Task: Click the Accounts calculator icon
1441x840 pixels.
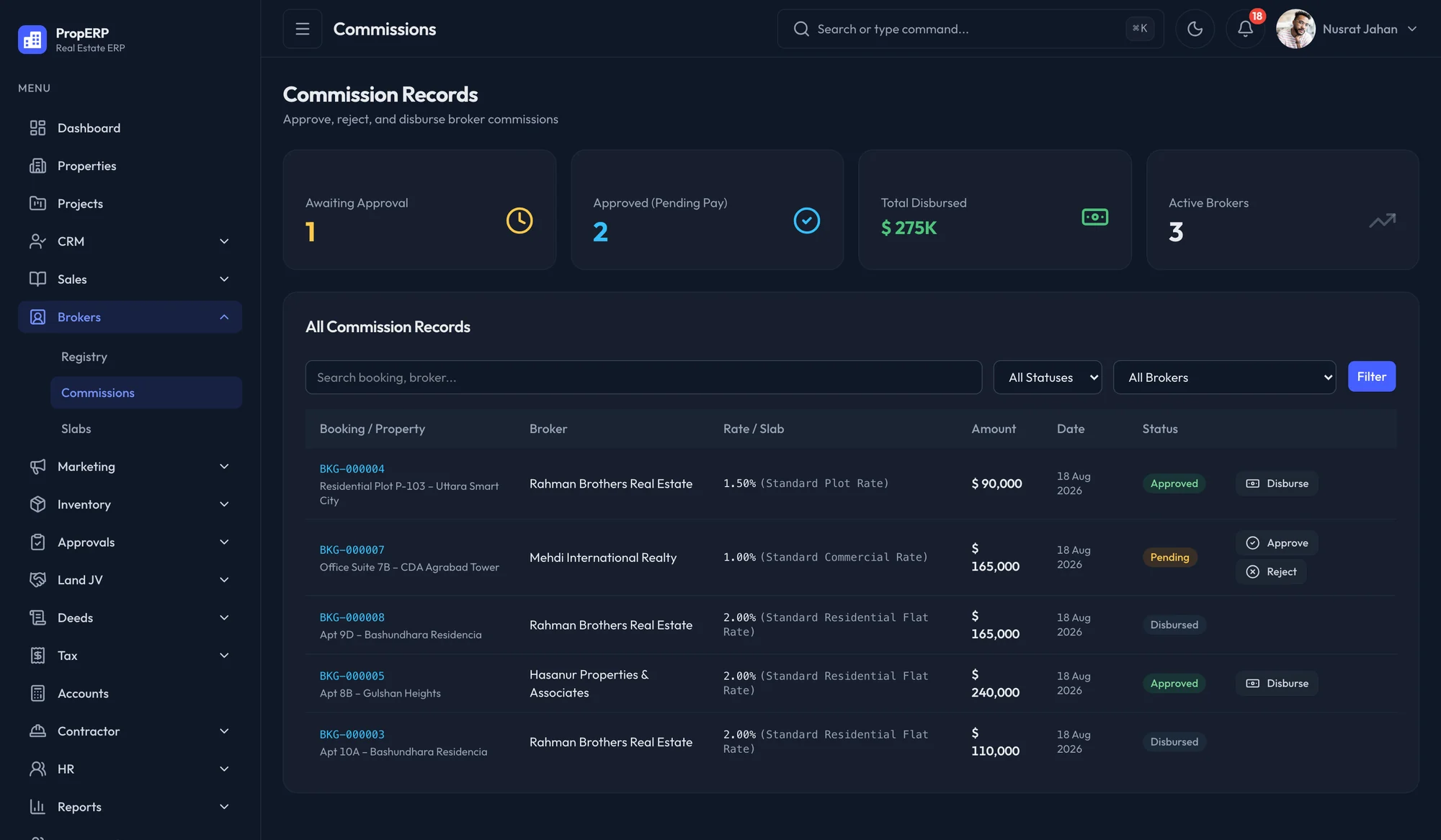Action: (x=37, y=694)
